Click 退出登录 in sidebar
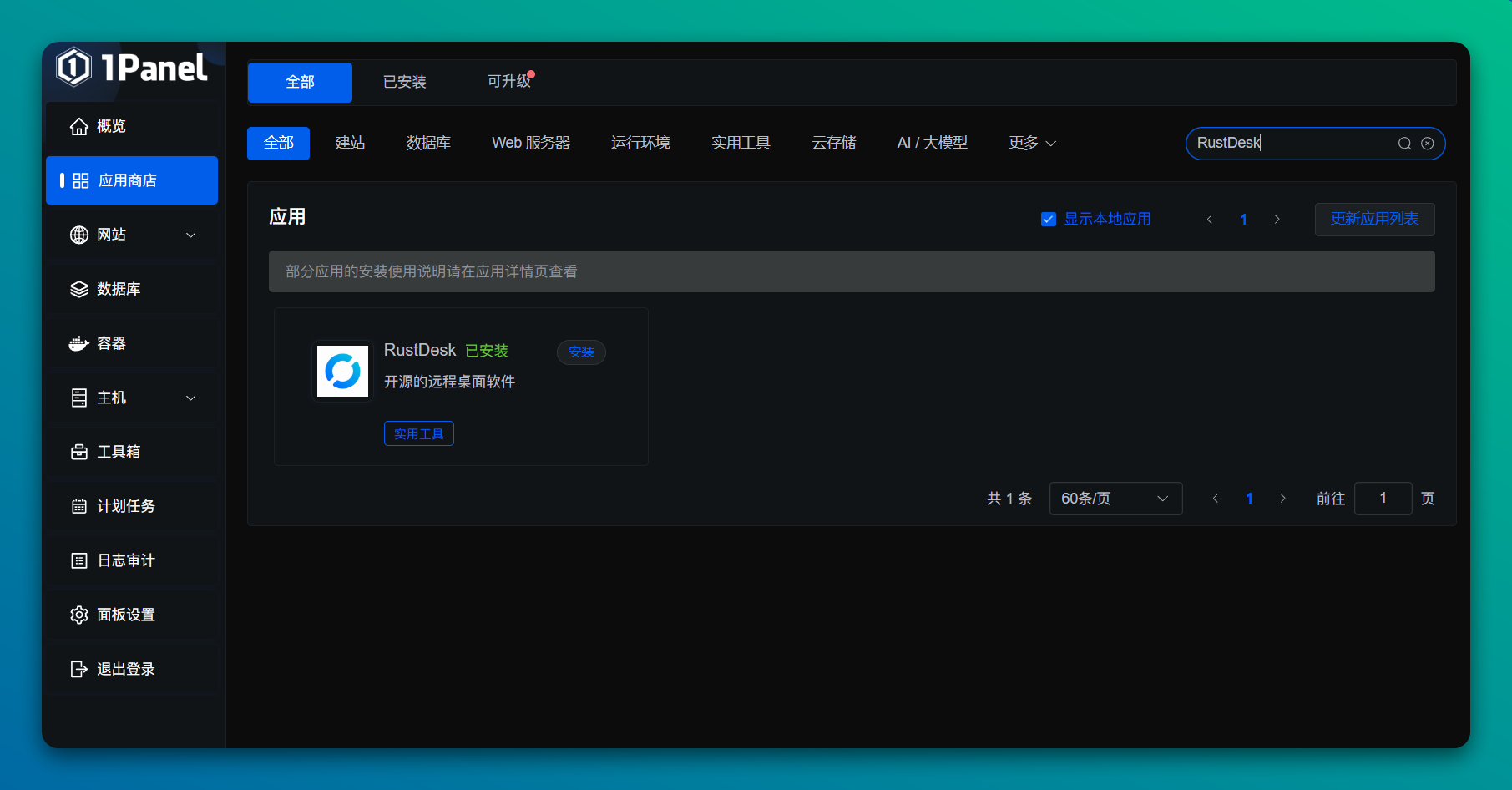This screenshot has height=790, width=1512. pyautogui.click(x=132, y=669)
